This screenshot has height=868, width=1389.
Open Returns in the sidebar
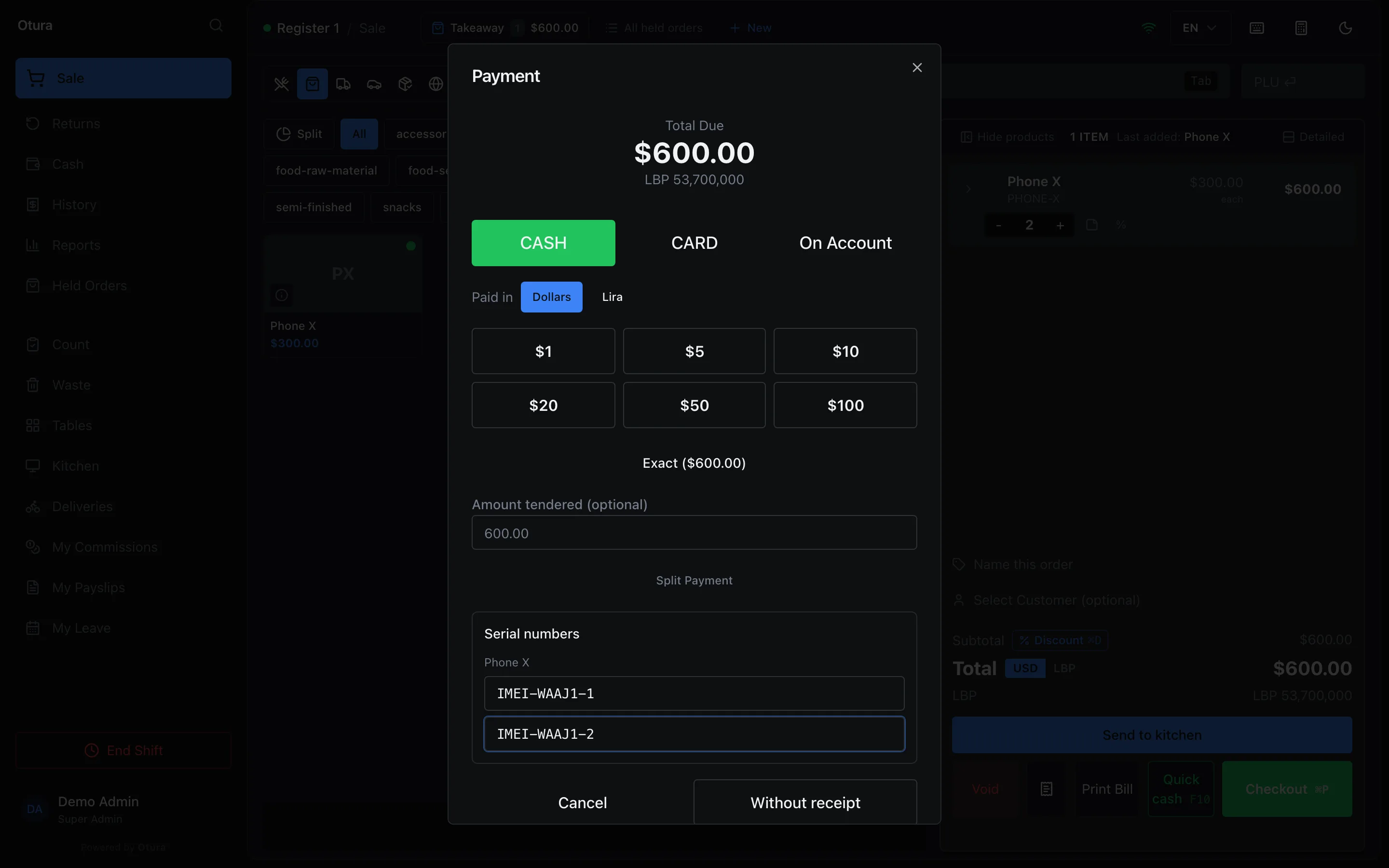tap(123, 123)
